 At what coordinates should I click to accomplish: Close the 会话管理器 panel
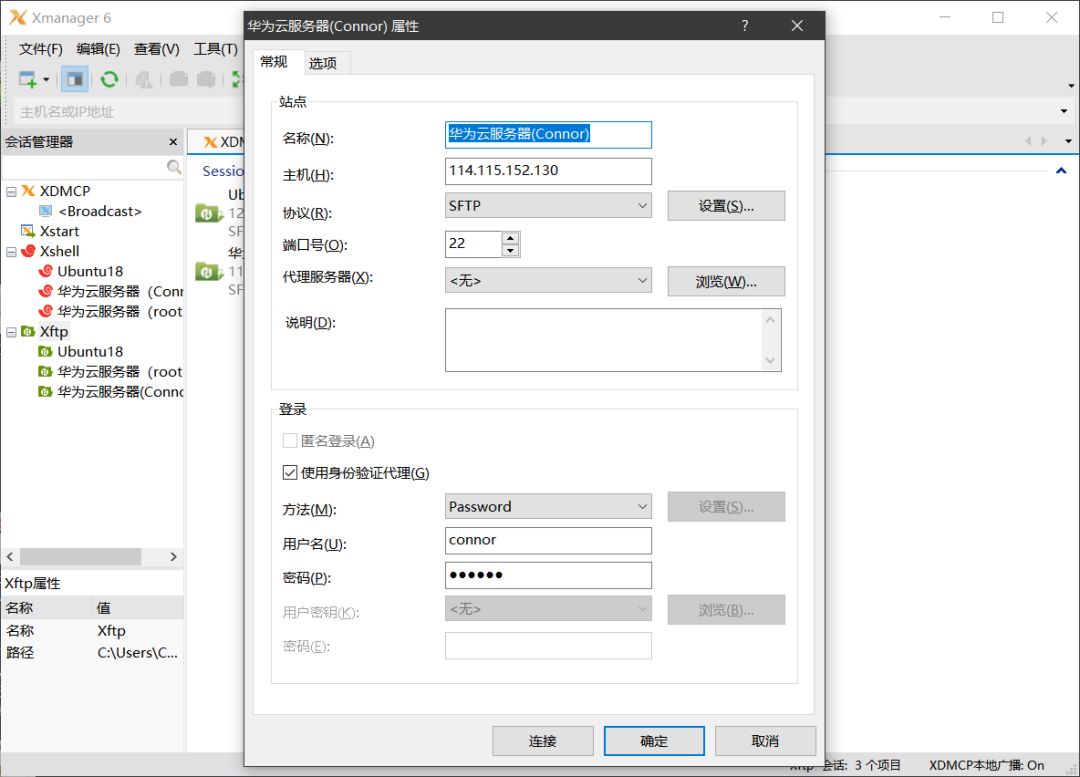173,142
